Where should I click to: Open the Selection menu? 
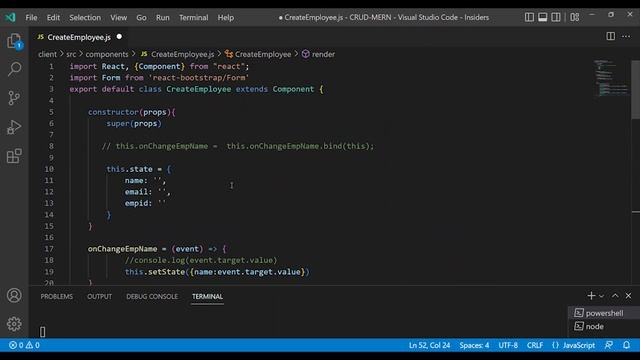pos(85,18)
